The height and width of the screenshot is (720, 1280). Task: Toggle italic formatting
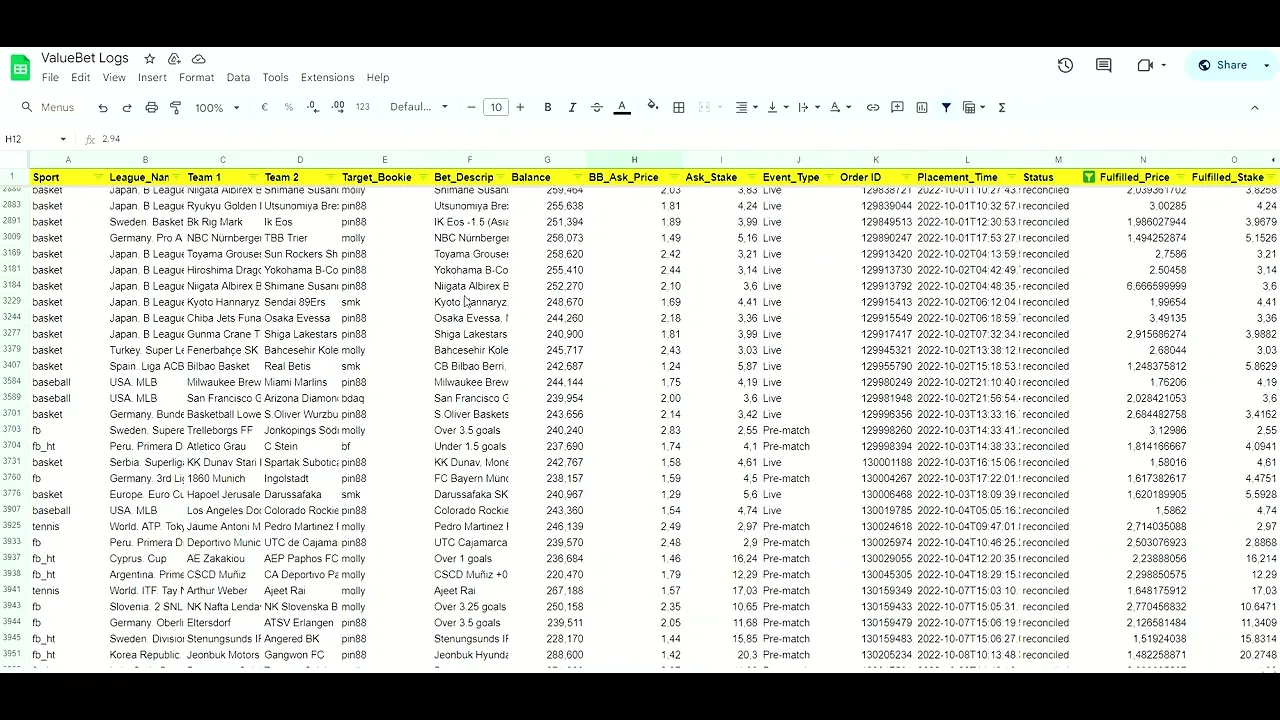(x=572, y=107)
